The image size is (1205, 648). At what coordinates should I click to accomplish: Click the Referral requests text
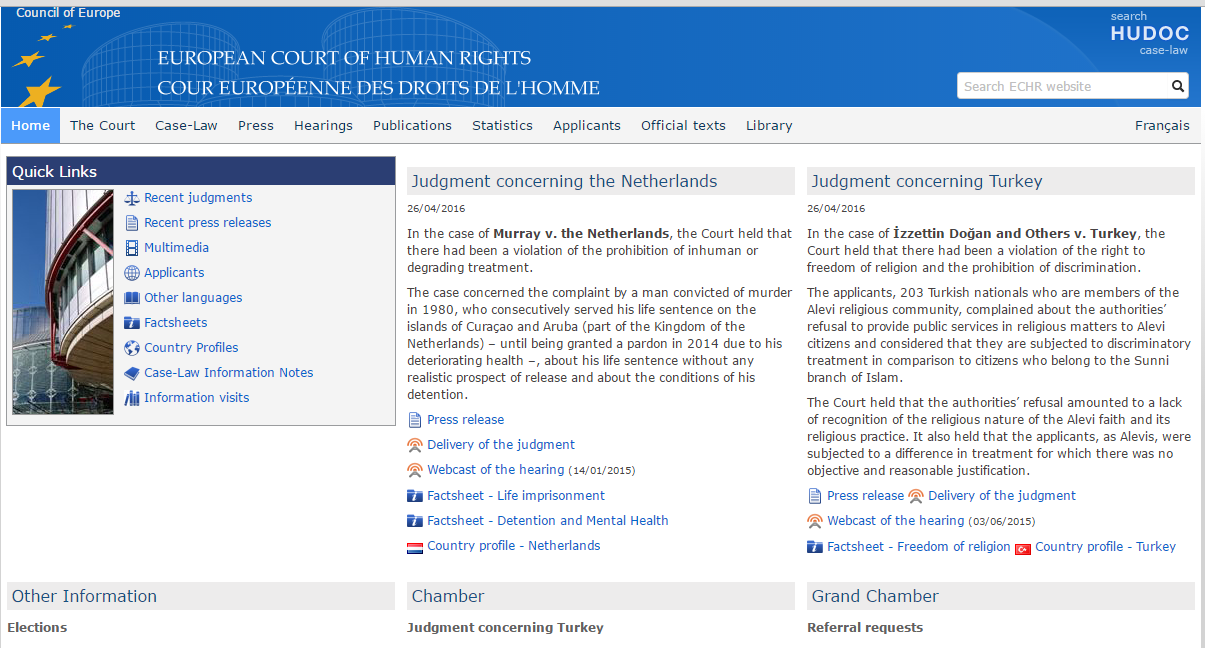tap(865, 628)
